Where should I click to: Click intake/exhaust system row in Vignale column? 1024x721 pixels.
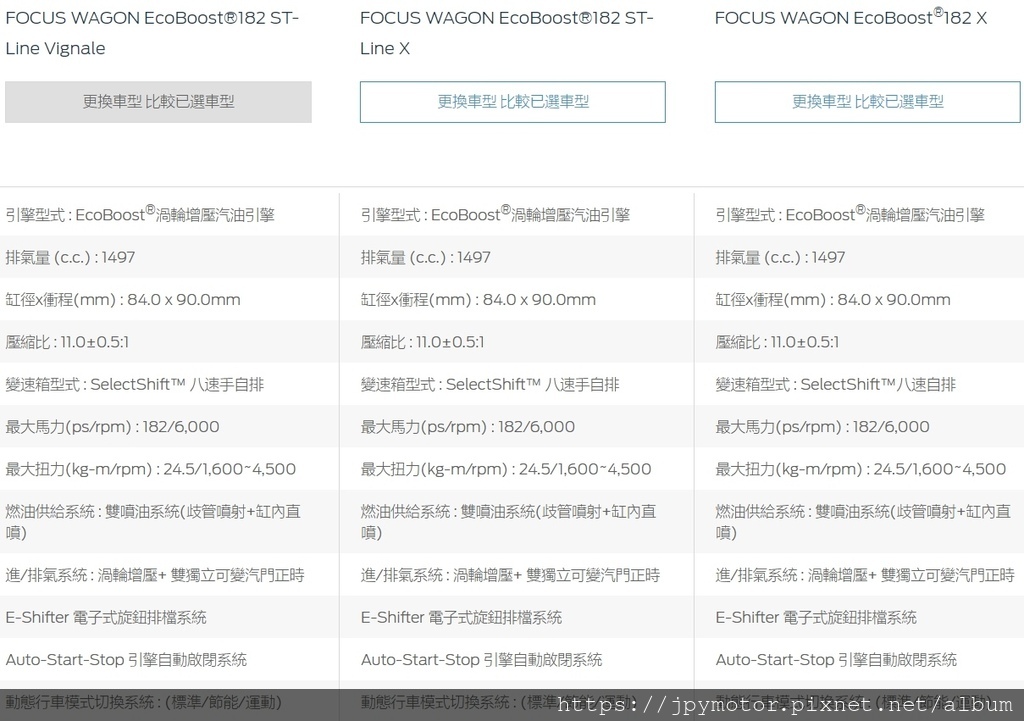pos(169,575)
